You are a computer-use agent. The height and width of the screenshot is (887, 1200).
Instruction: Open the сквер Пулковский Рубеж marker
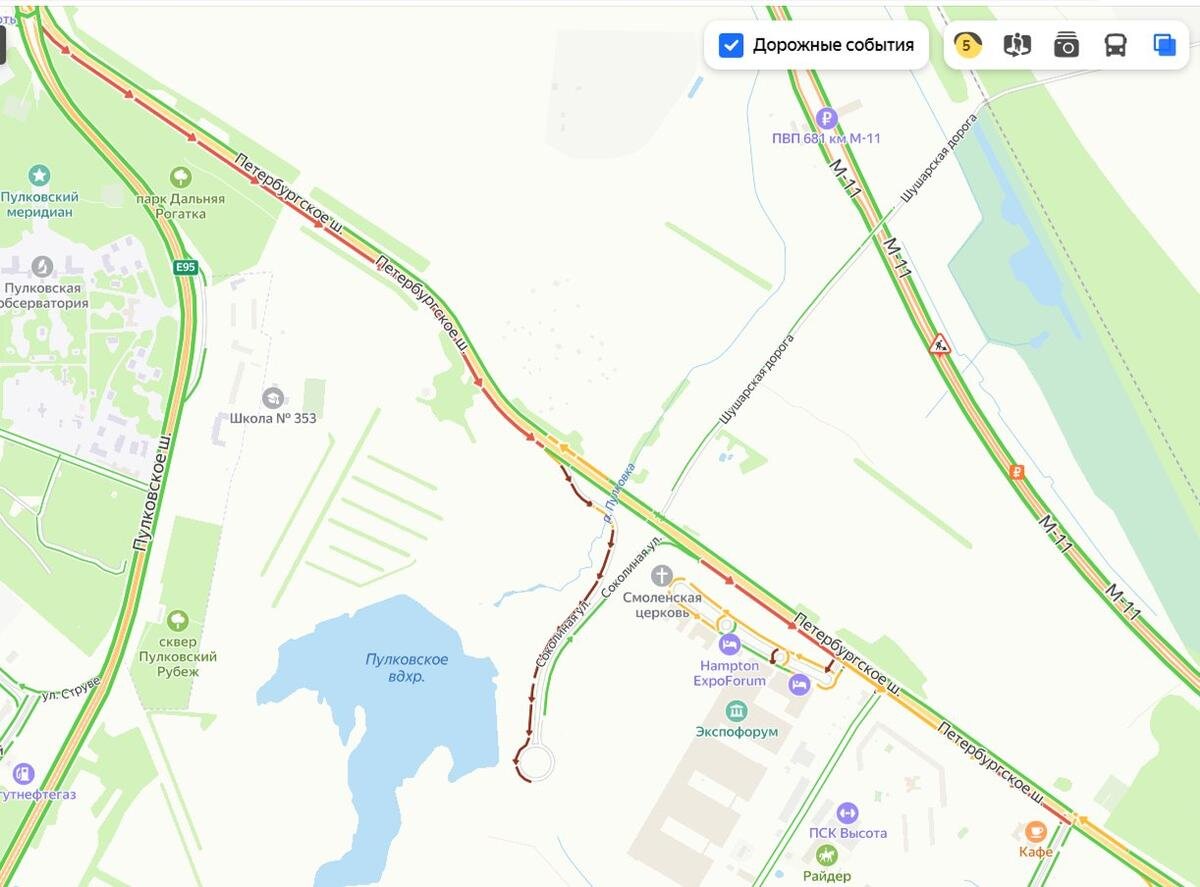[178, 621]
